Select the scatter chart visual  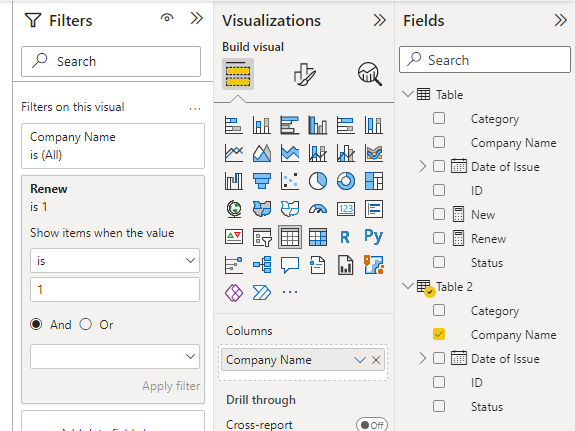pyautogui.click(x=290, y=181)
